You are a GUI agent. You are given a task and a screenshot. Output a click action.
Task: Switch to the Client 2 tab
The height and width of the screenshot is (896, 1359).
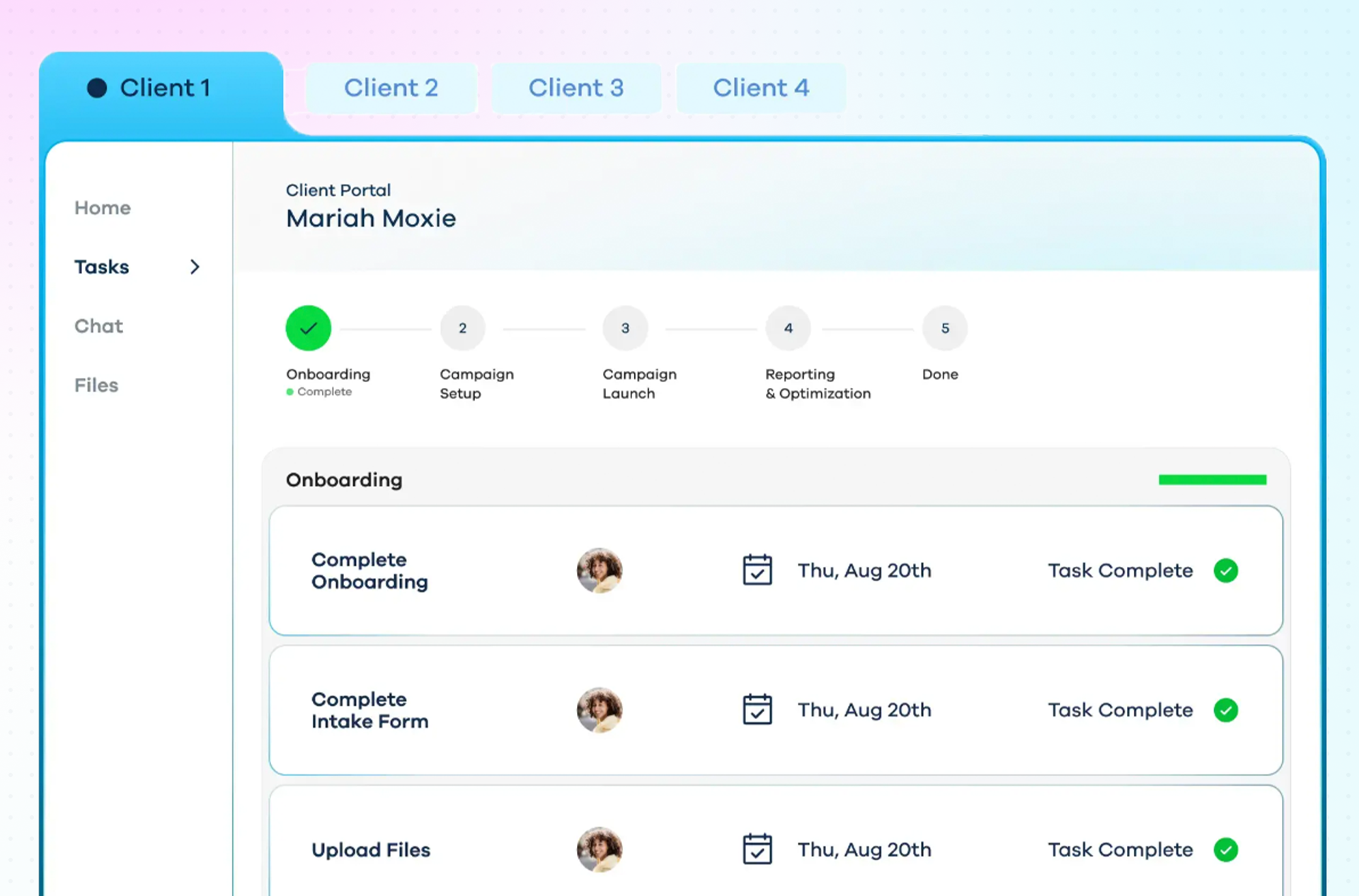tap(391, 87)
